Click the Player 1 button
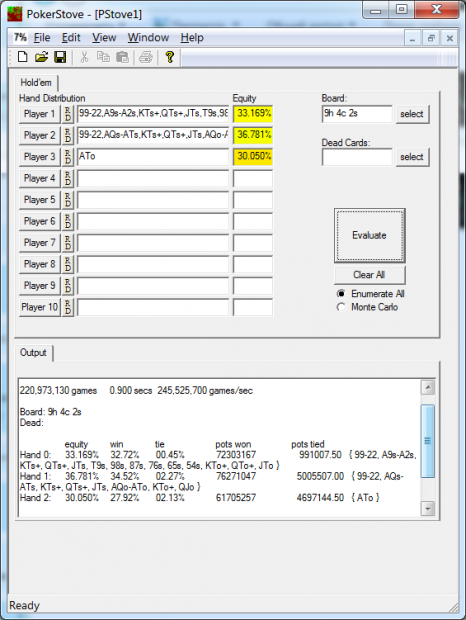 [x=40, y=114]
